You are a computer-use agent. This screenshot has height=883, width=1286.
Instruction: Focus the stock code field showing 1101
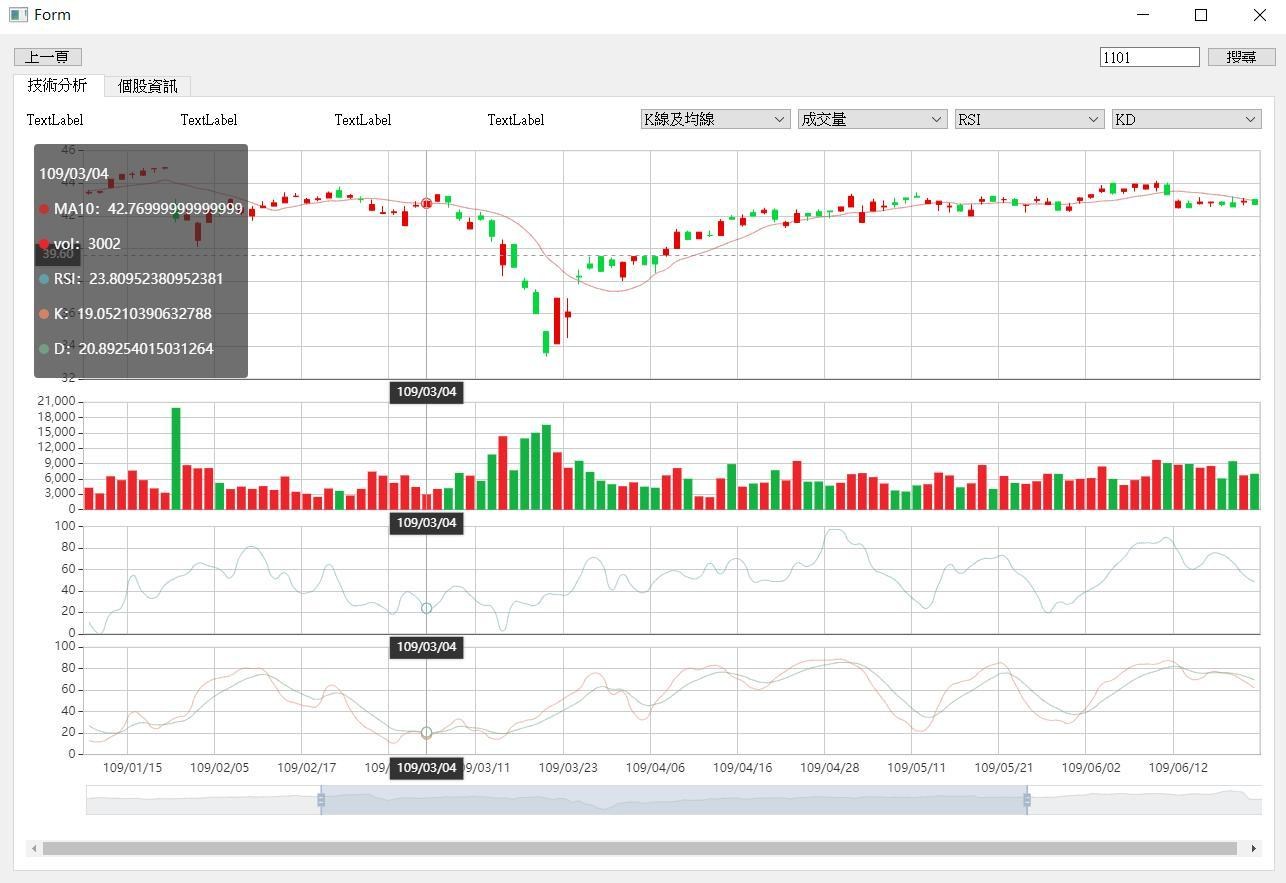1148,57
